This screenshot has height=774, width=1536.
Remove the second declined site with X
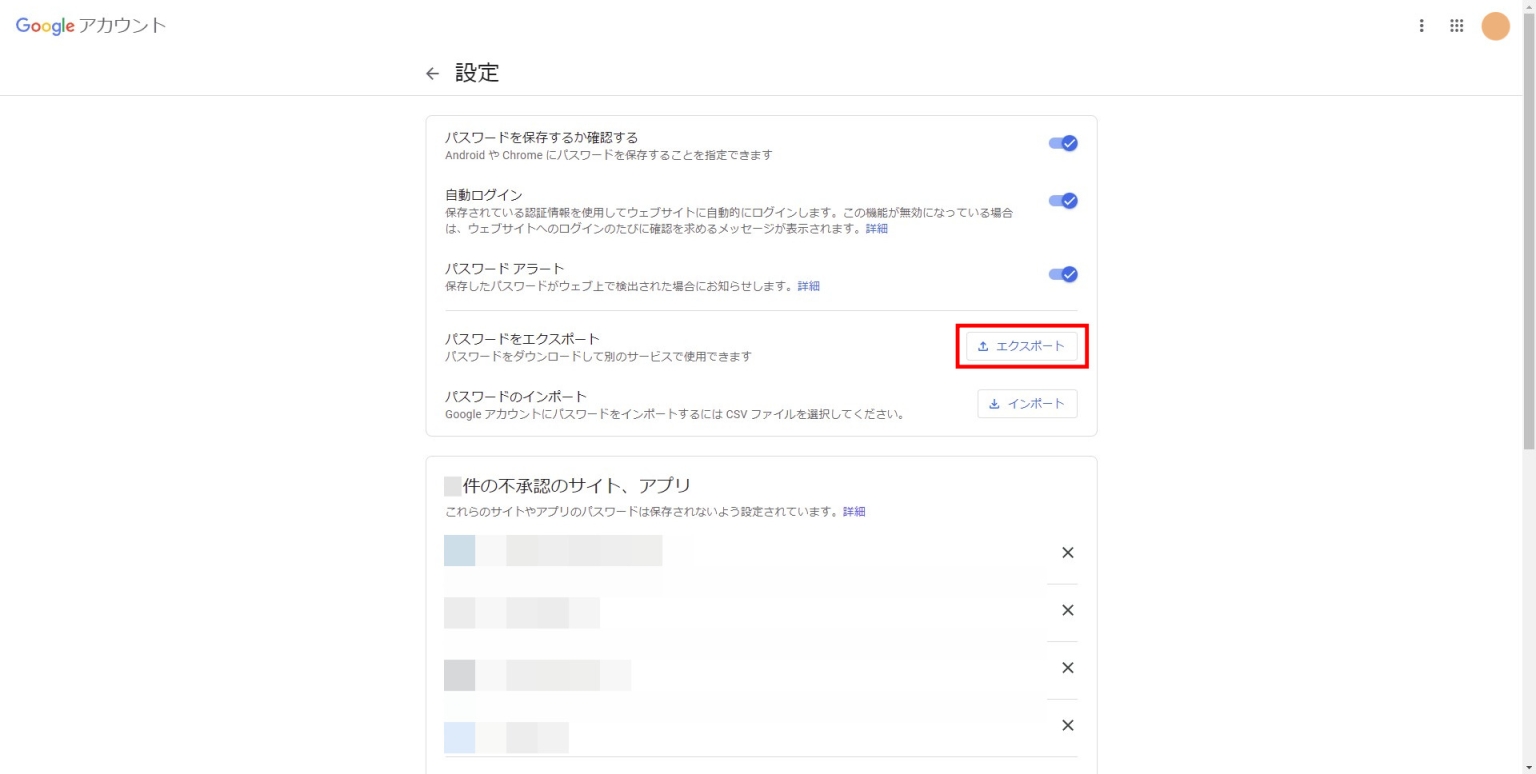pos(1067,610)
